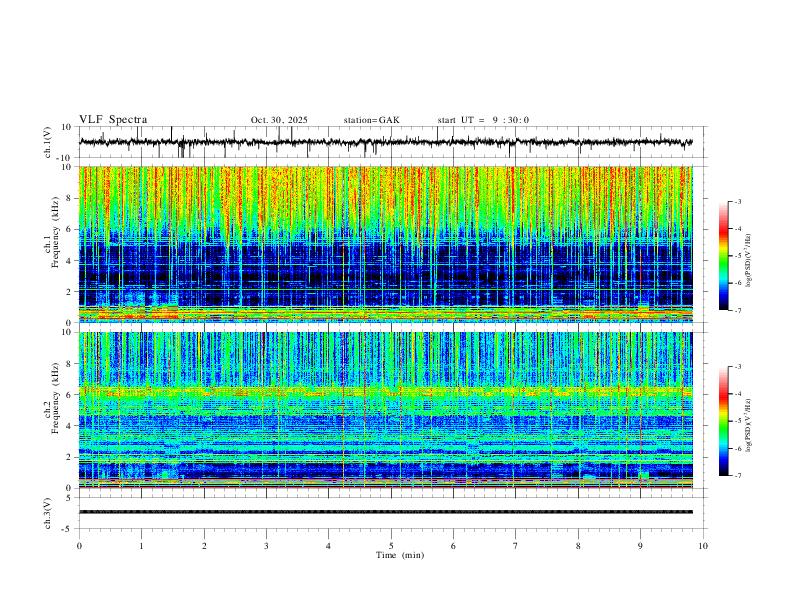792x612 pixels.
Task: Click the 'station=GAK' label
Action: 371,120
